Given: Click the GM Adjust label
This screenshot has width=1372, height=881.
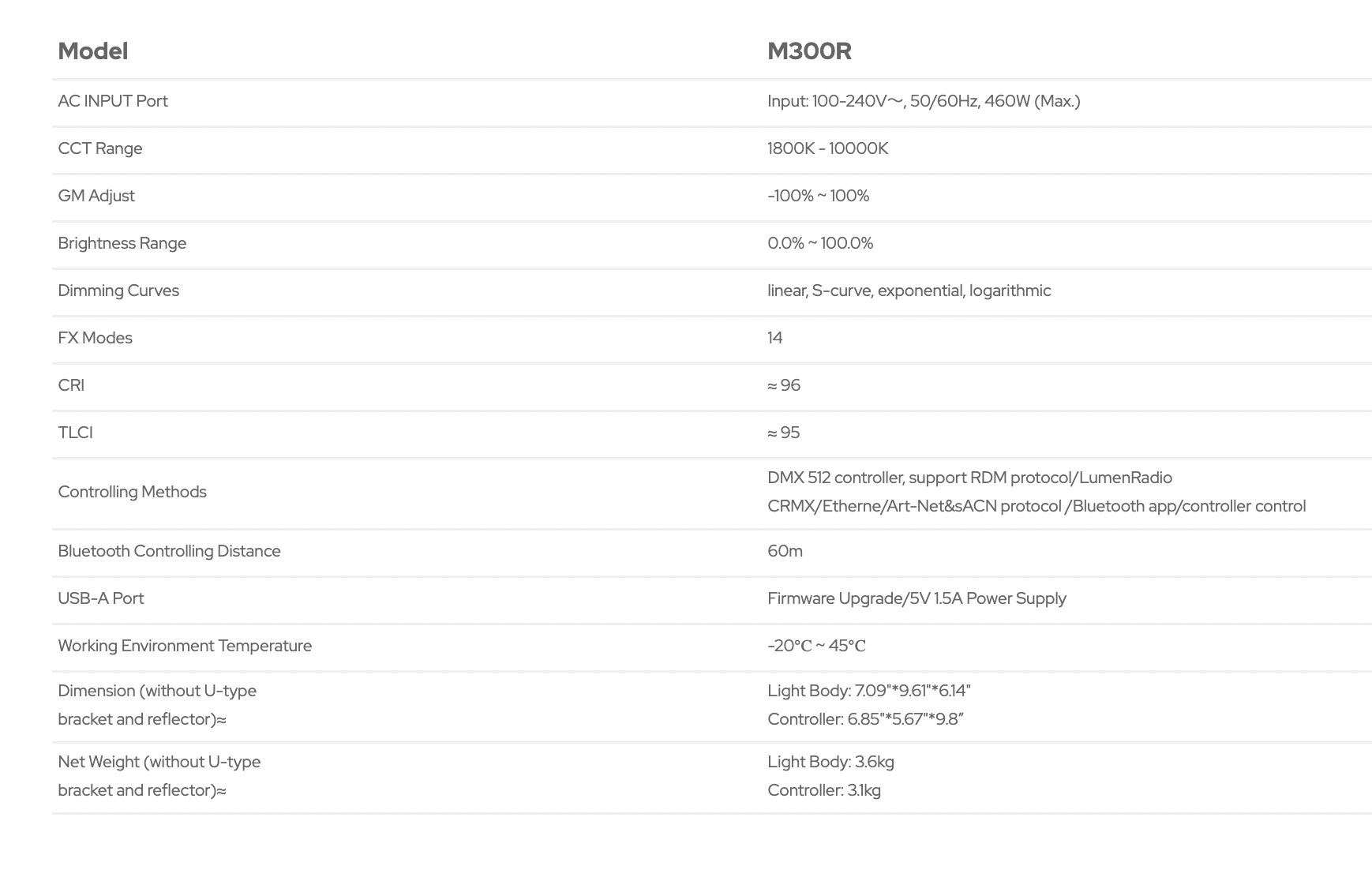Looking at the screenshot, I should click(96, 196).
